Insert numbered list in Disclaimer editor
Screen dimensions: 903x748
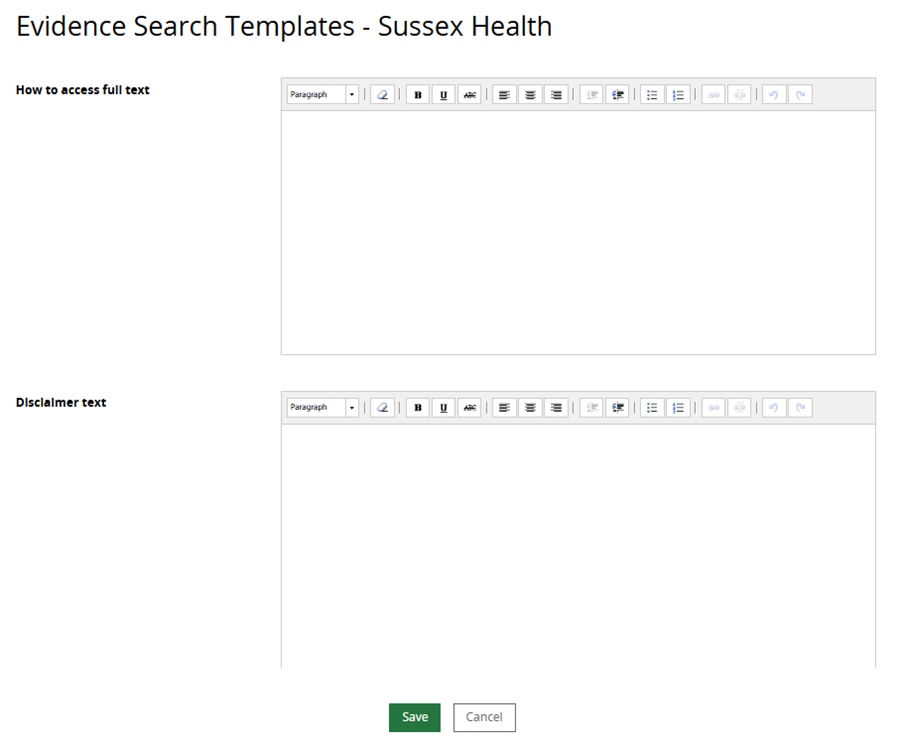[x=678, y=408]
